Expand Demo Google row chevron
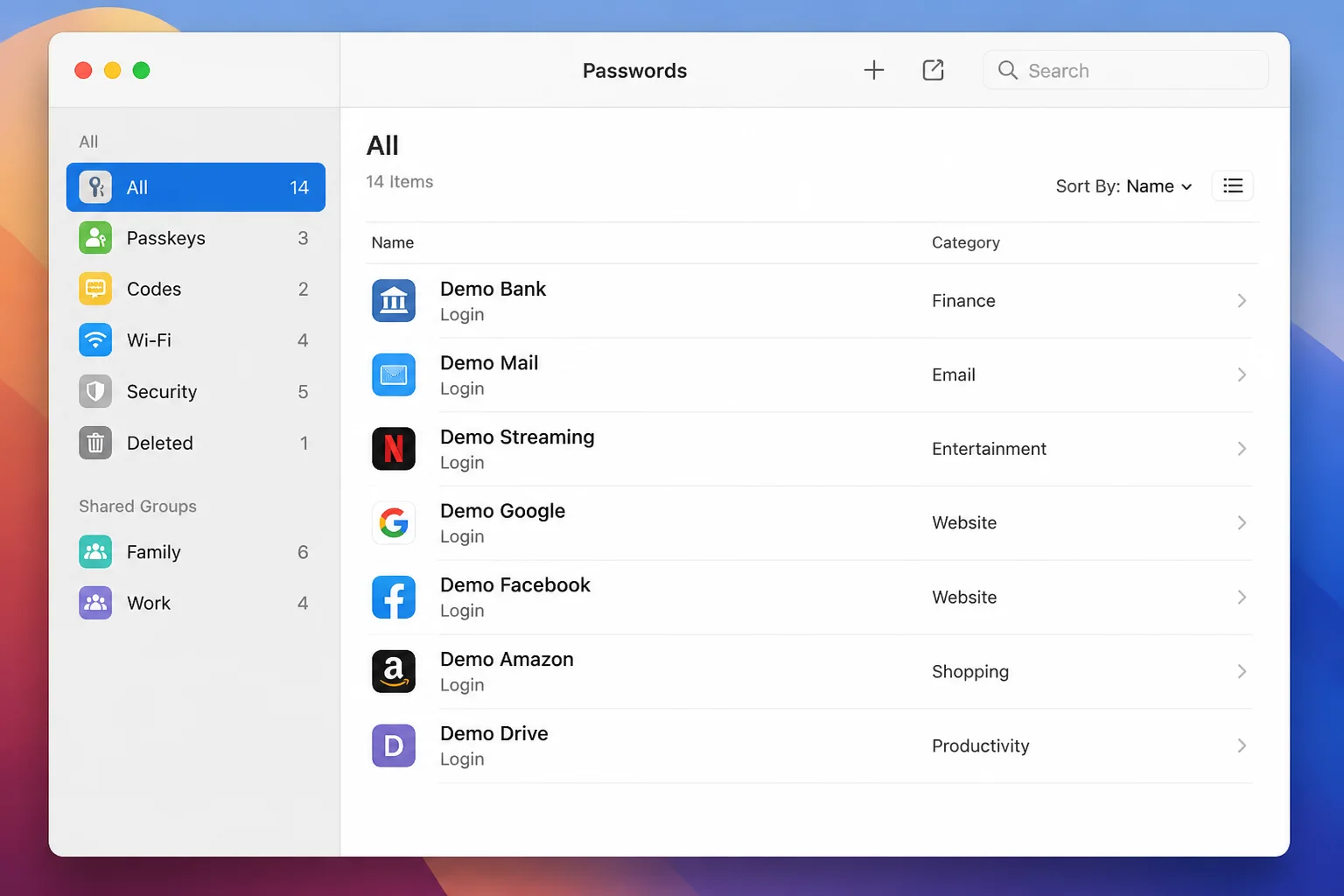Screen dimensions: 1344x896 pyautogui.click(x=1242, y=523)
